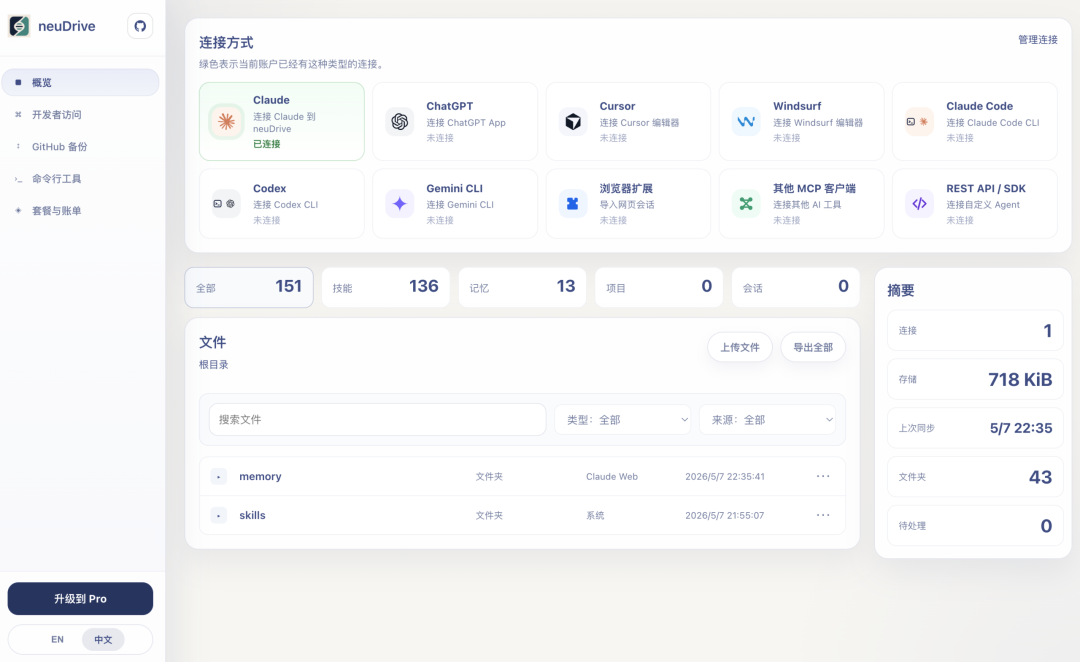The width and height of the screenshot is (1080, 662).
Task: Select the Claude Code terminal icon
Action: (x=920, y=122)
